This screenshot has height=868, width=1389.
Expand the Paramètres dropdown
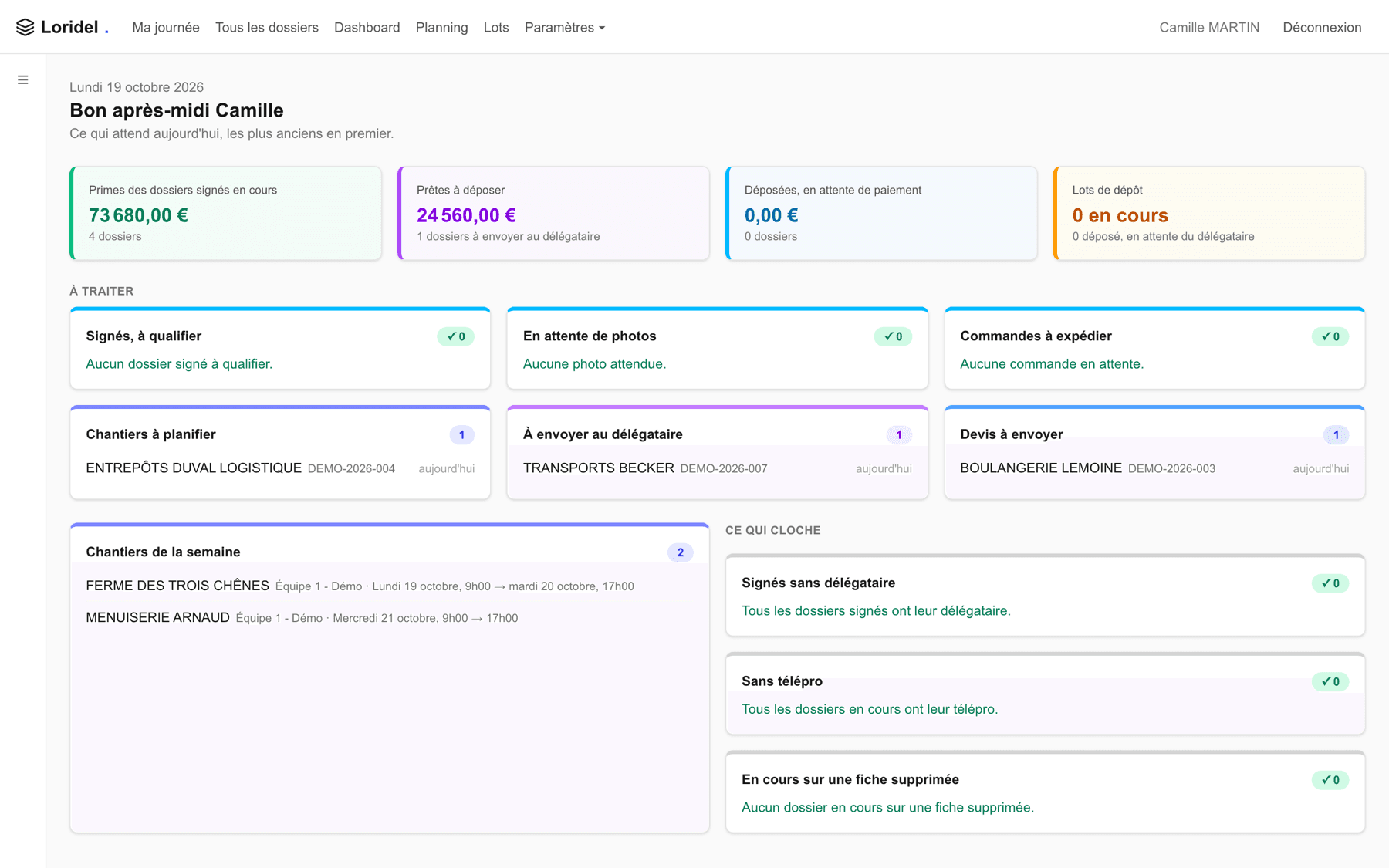coord(565,27)
